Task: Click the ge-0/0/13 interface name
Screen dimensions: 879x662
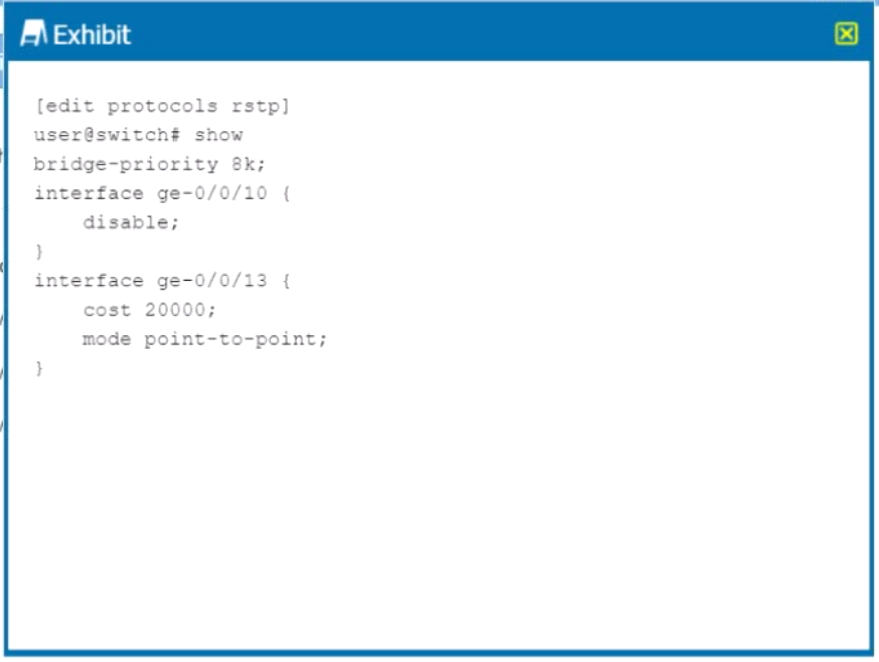Action: tap(212, 280)
